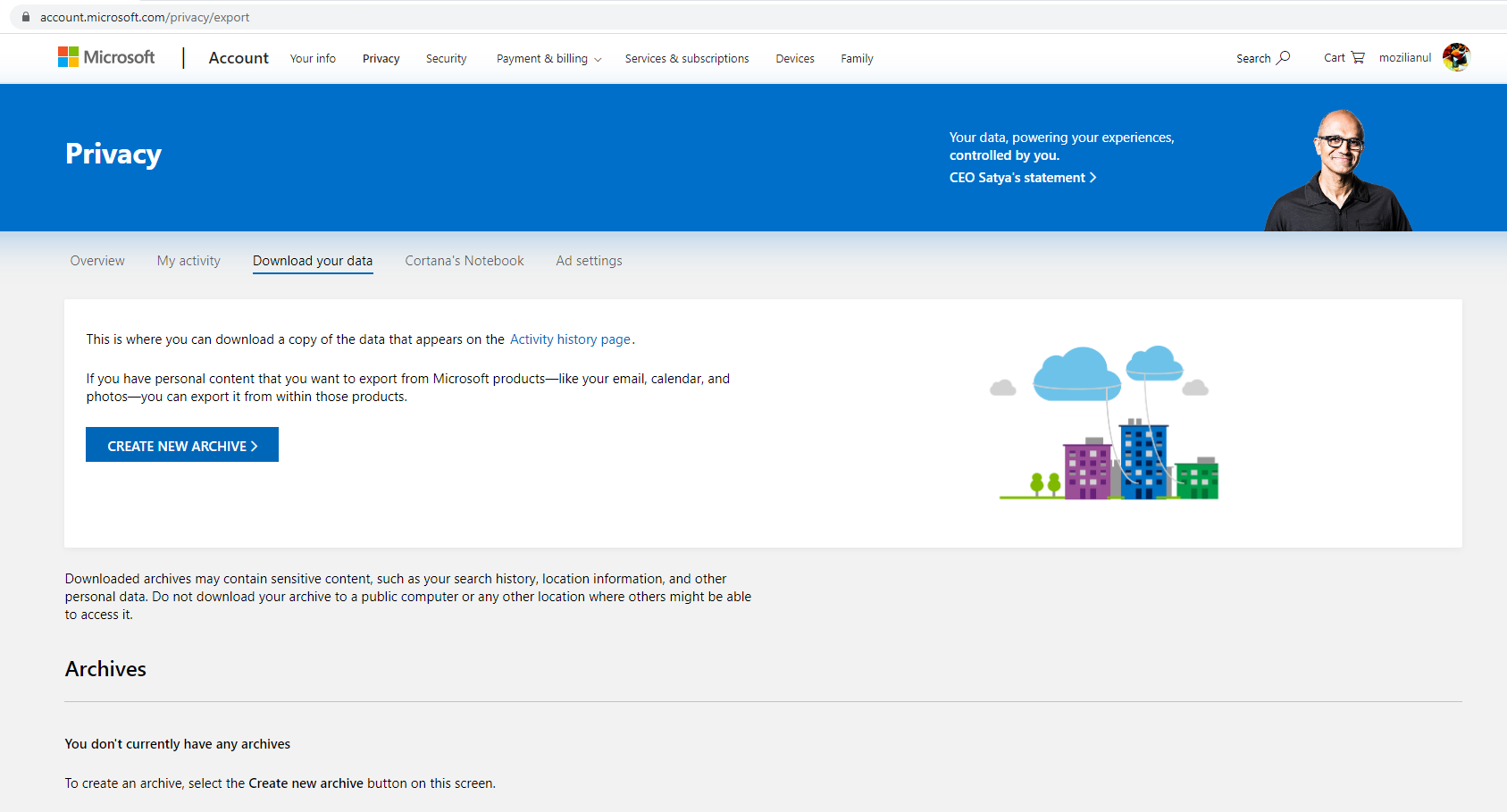Select the Security menu item
Image resolution: width=1507 pixels, height=812 pixels.
point(446,58)
